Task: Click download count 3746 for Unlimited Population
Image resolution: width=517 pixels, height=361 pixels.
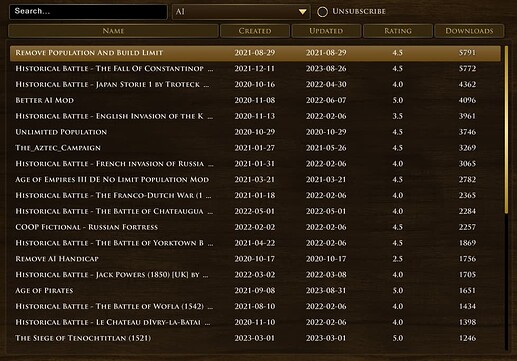Action: (x=467, y=132)
